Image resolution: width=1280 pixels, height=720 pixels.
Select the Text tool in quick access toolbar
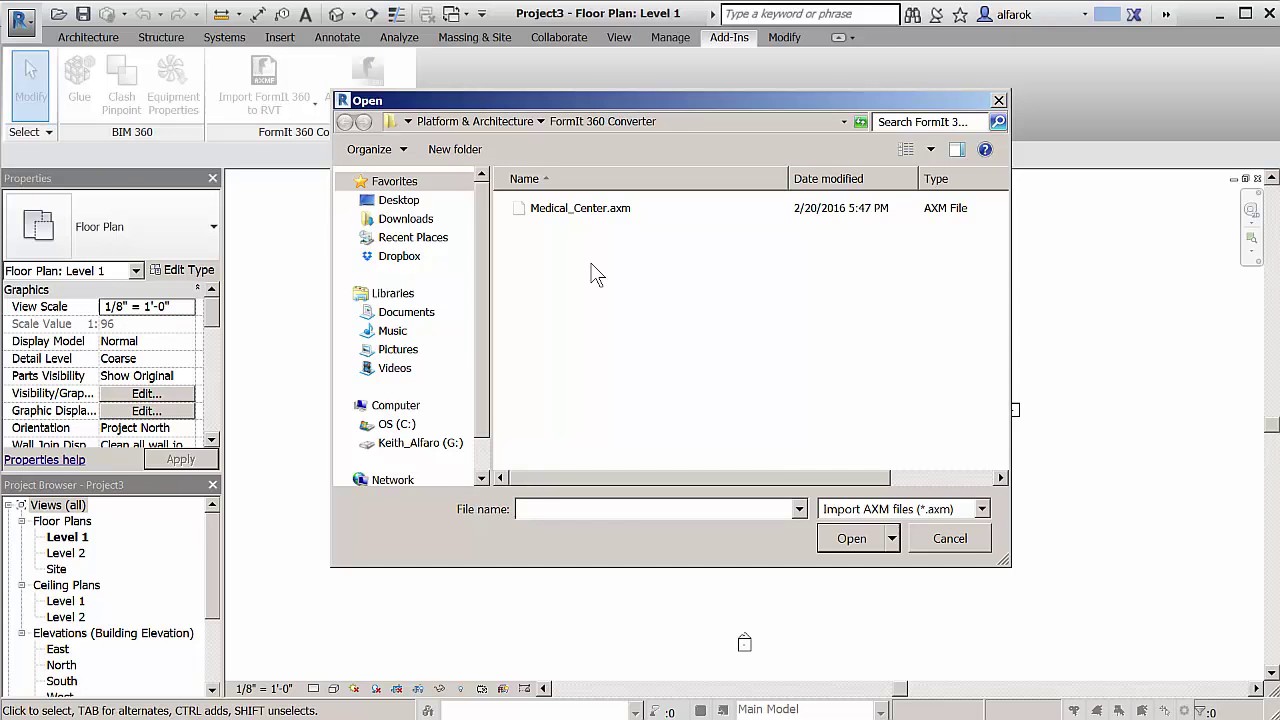(x=304, y=14)
